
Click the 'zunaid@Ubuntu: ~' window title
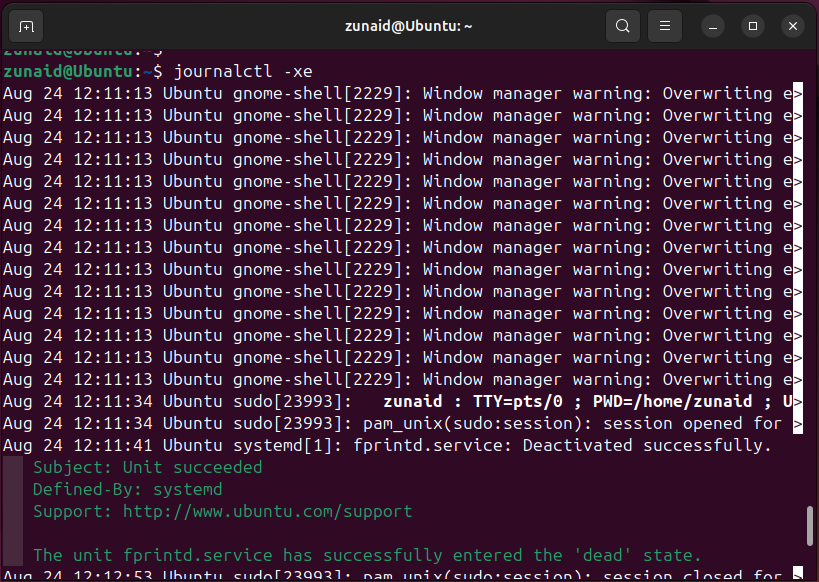pyautogui.click(x=410, y=26)
